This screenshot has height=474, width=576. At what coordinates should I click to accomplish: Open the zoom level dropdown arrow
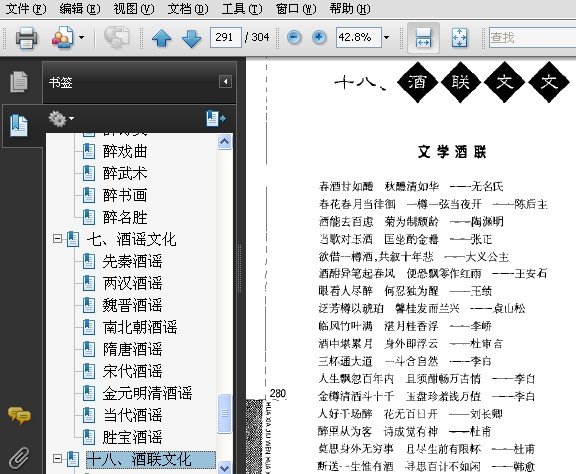click(386, 37)
